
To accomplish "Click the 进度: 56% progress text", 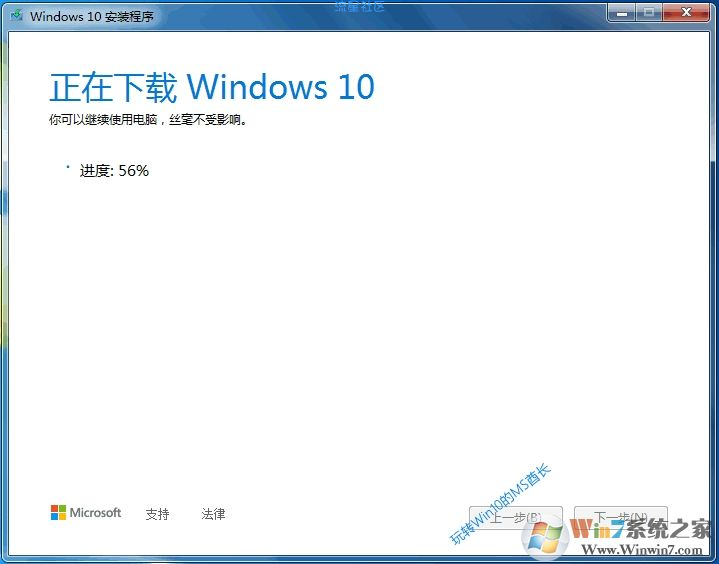I will click(114, 171).
